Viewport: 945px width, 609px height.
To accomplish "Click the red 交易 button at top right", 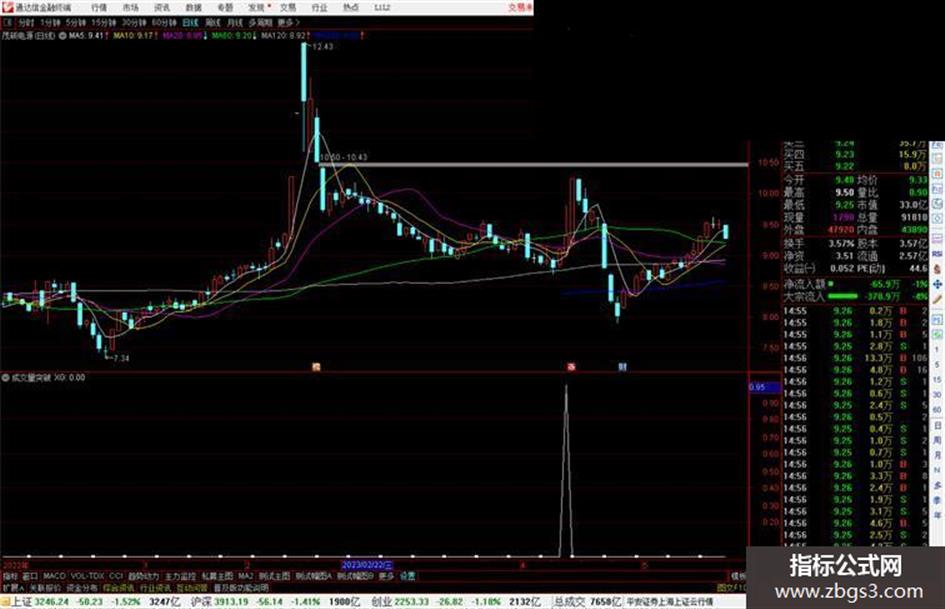I will pyautogui.click(x=519, y=8).
